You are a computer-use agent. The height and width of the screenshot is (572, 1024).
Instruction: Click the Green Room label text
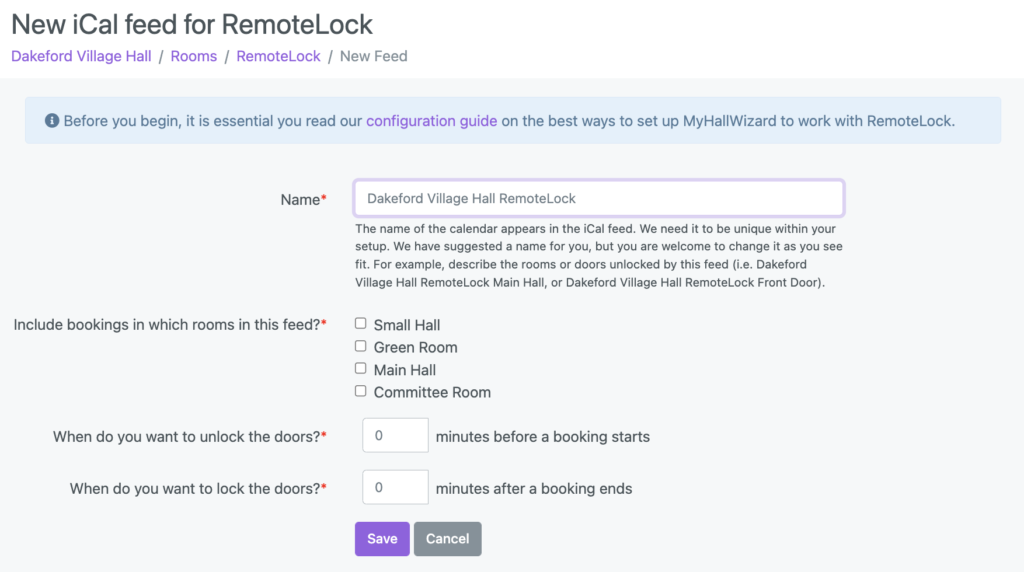[415, 347]
